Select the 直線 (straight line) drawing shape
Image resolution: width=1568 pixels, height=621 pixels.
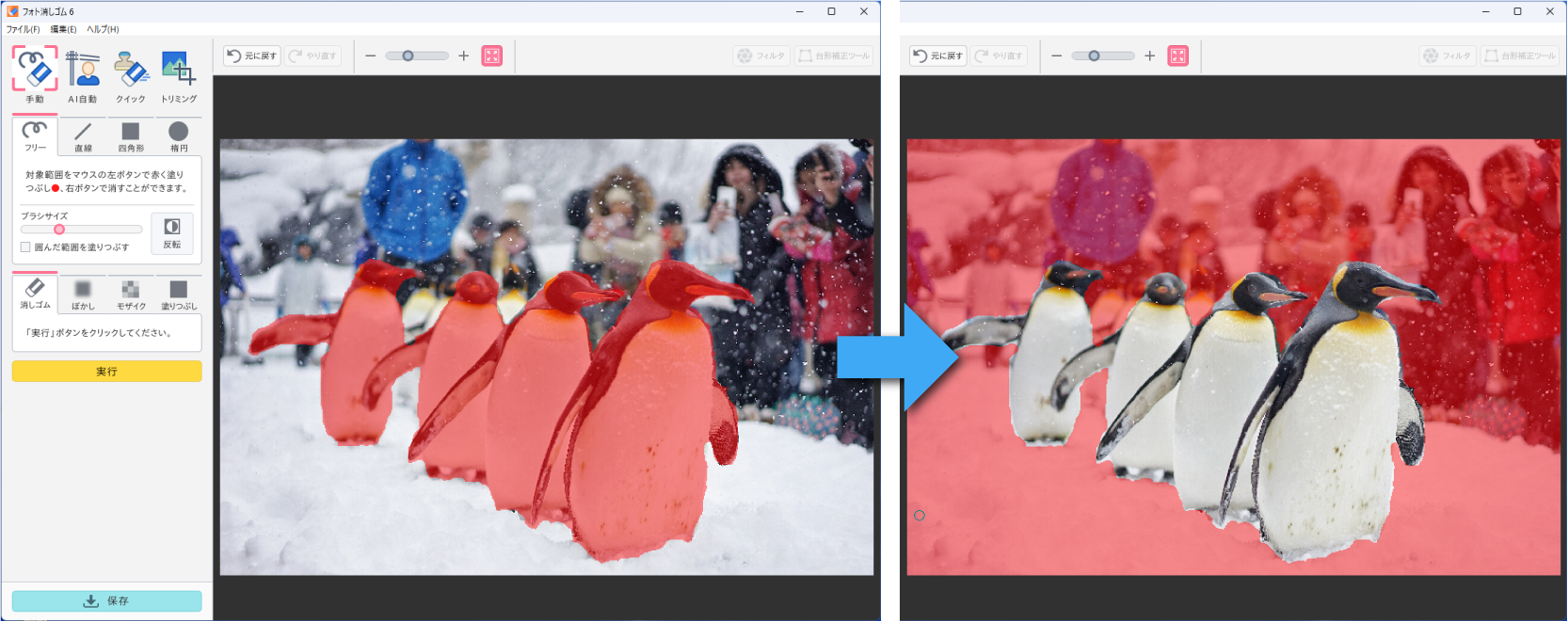(83, 136)
